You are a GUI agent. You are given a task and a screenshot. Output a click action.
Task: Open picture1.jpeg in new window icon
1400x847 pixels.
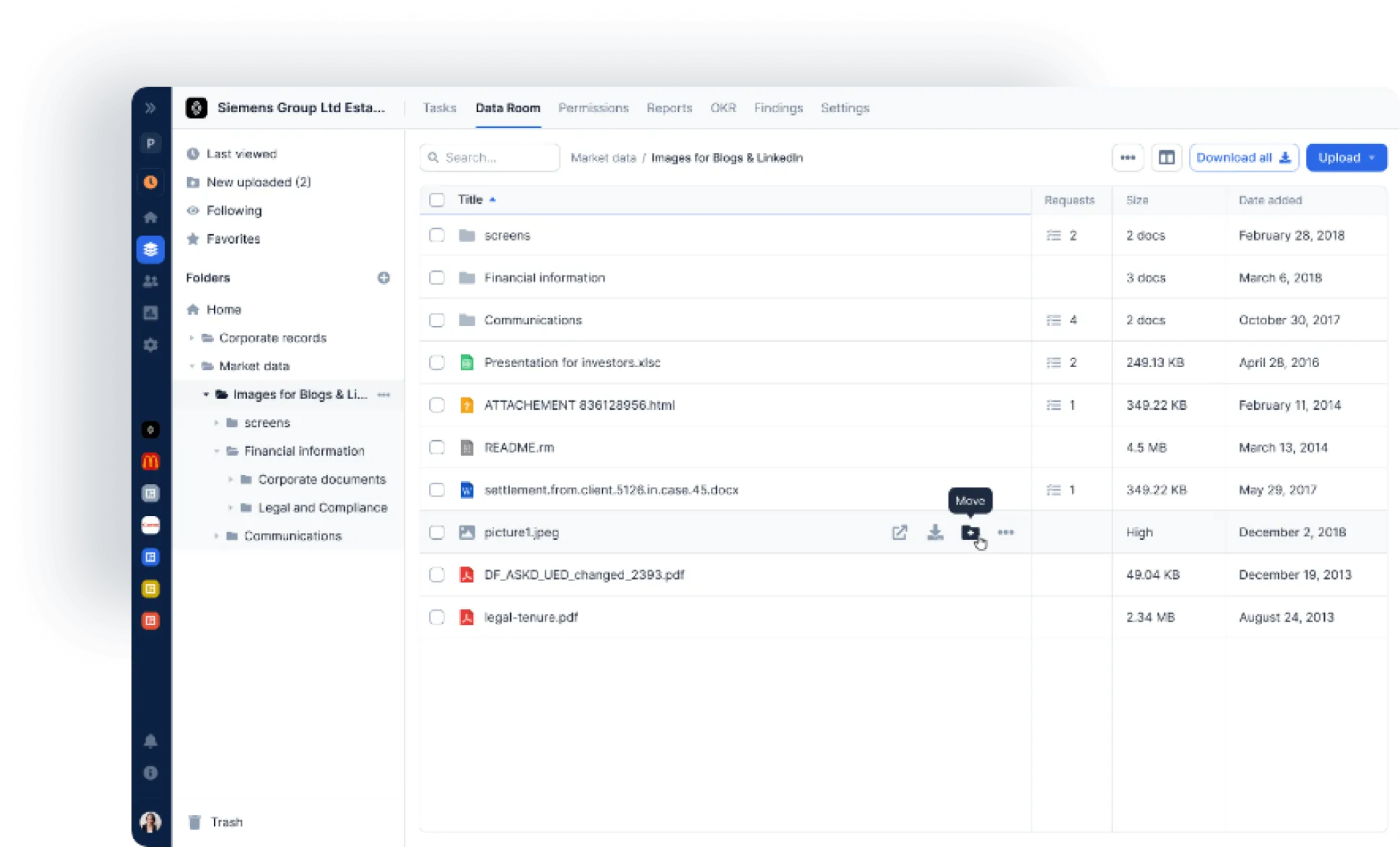[x=899, y=533]
